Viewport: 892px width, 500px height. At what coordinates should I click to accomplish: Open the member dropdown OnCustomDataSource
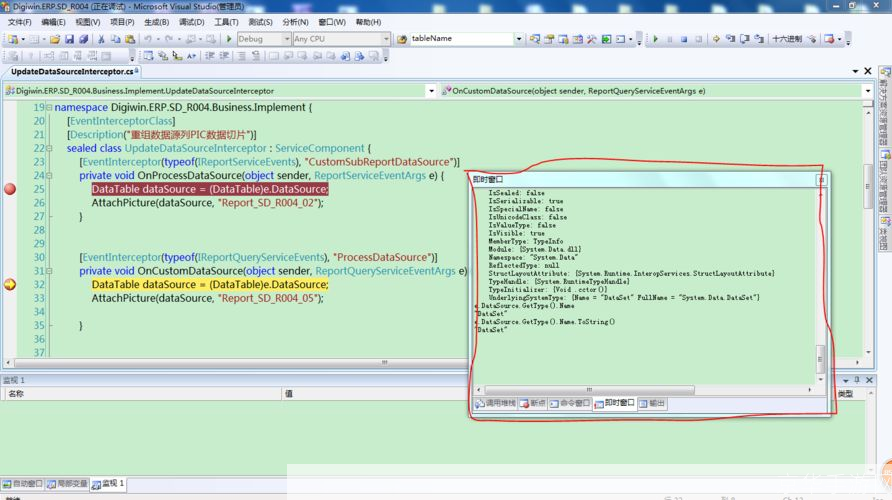click(868, 91)
